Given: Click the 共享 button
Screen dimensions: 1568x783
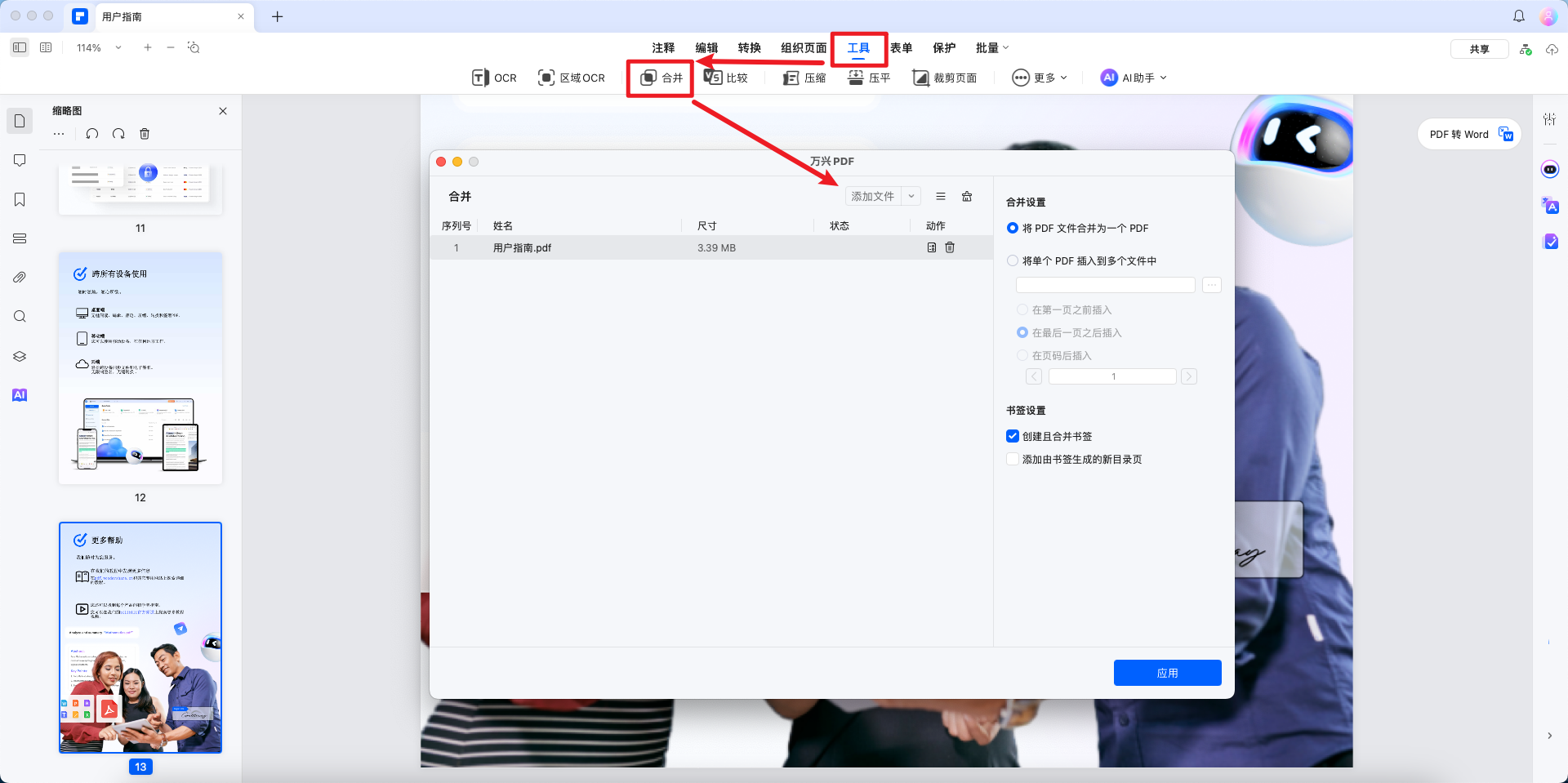Looking at the screenshot, I should [1479, 48].
